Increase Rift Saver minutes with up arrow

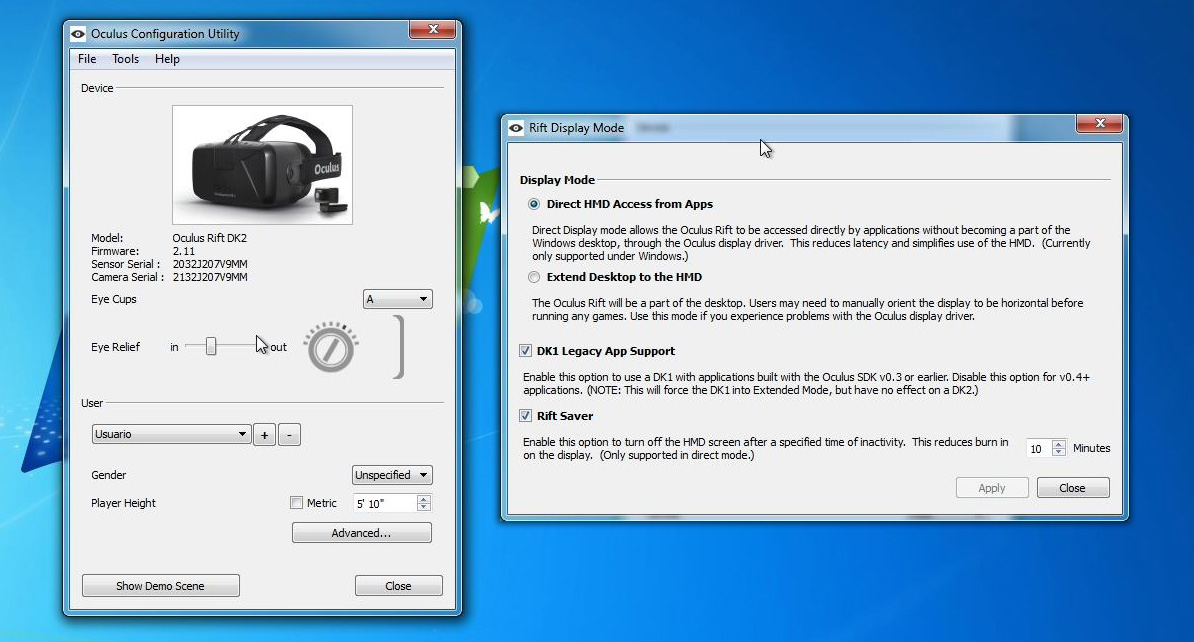(x=1058, y=444)
